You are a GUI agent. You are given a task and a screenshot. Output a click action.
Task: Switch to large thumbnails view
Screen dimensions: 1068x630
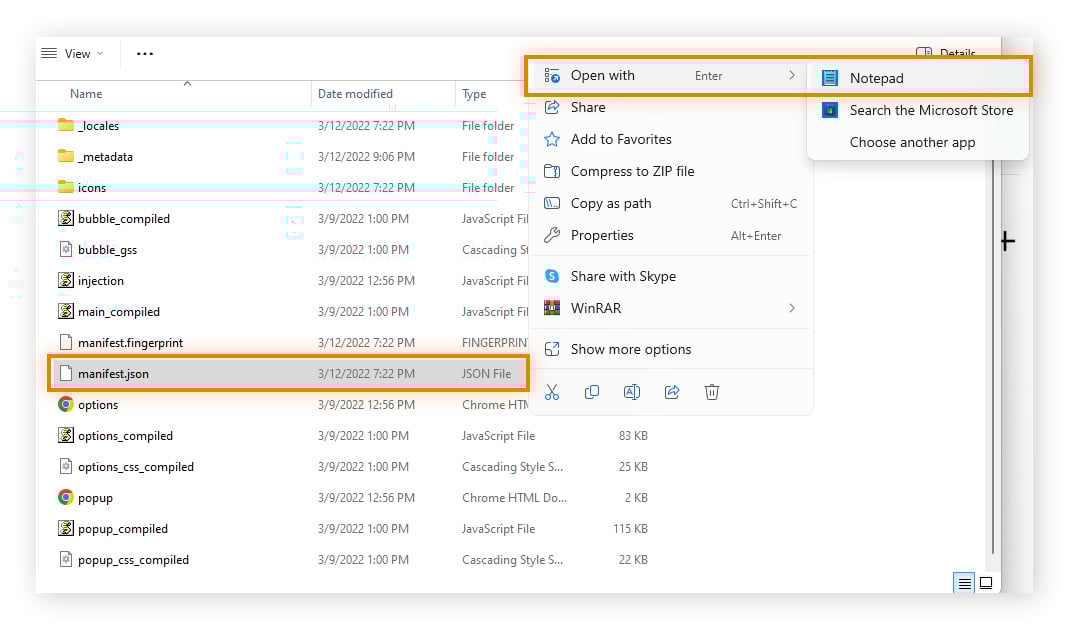987,582
